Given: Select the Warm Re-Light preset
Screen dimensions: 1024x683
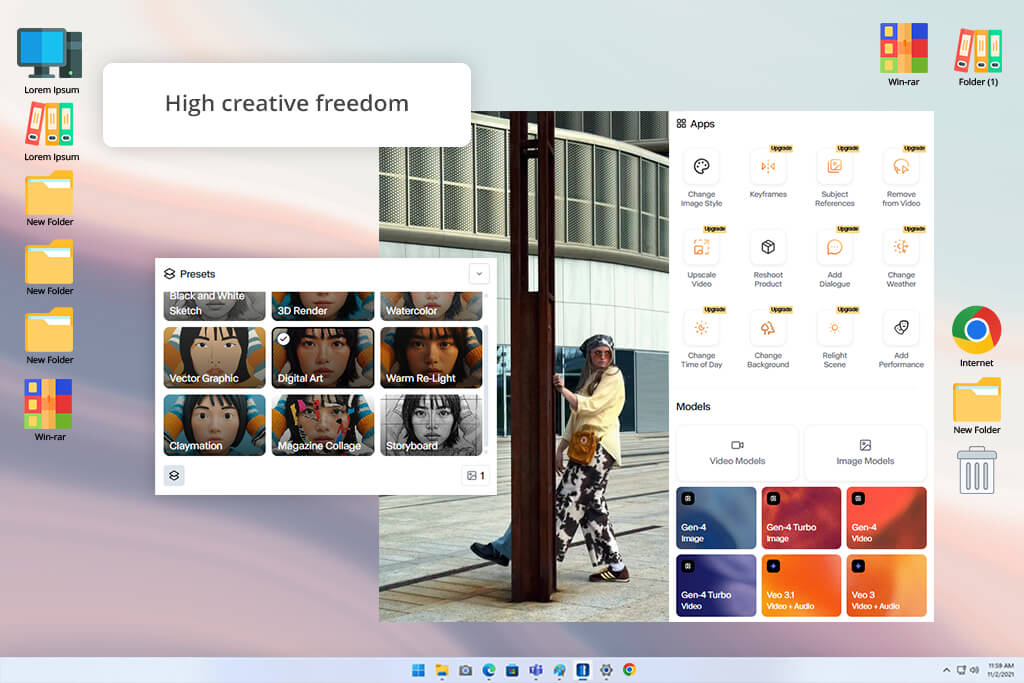Looking at the screenshot, I should 431,357.
